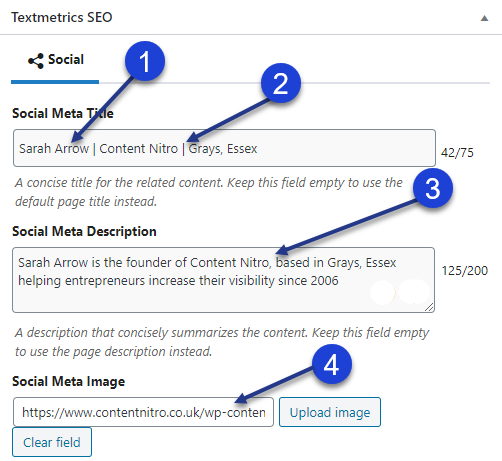Open the Social tab
This screenshot has height=461, width=502.
(55, 61)
